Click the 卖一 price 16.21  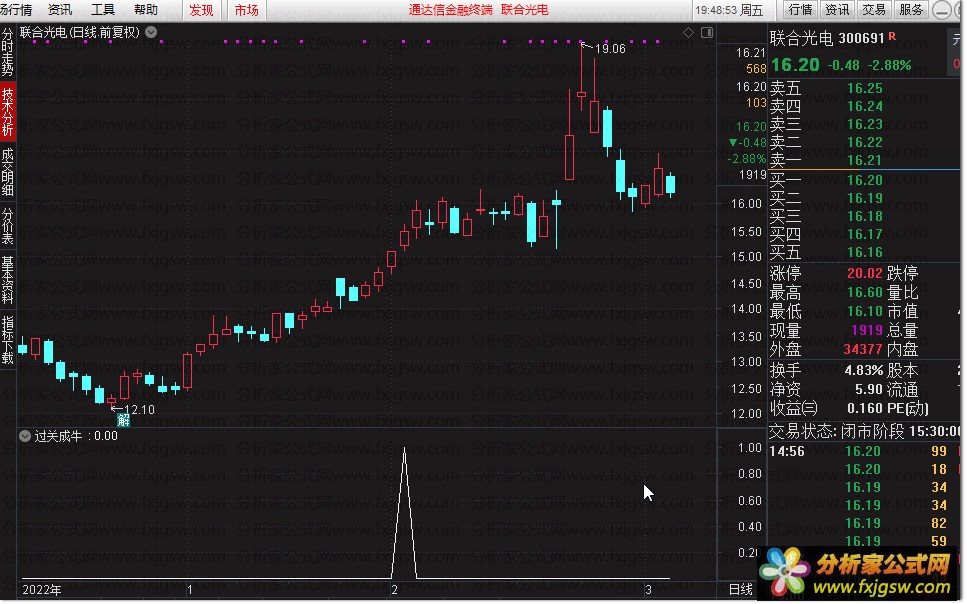pyautogui.click(x=865, y=160)
